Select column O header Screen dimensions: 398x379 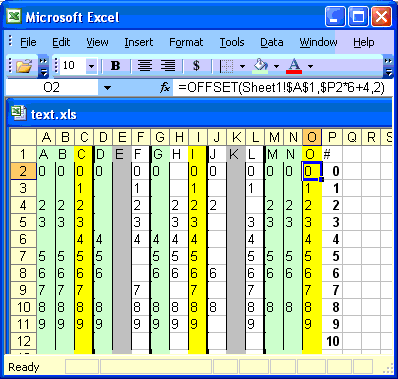[x=312, y=137]
